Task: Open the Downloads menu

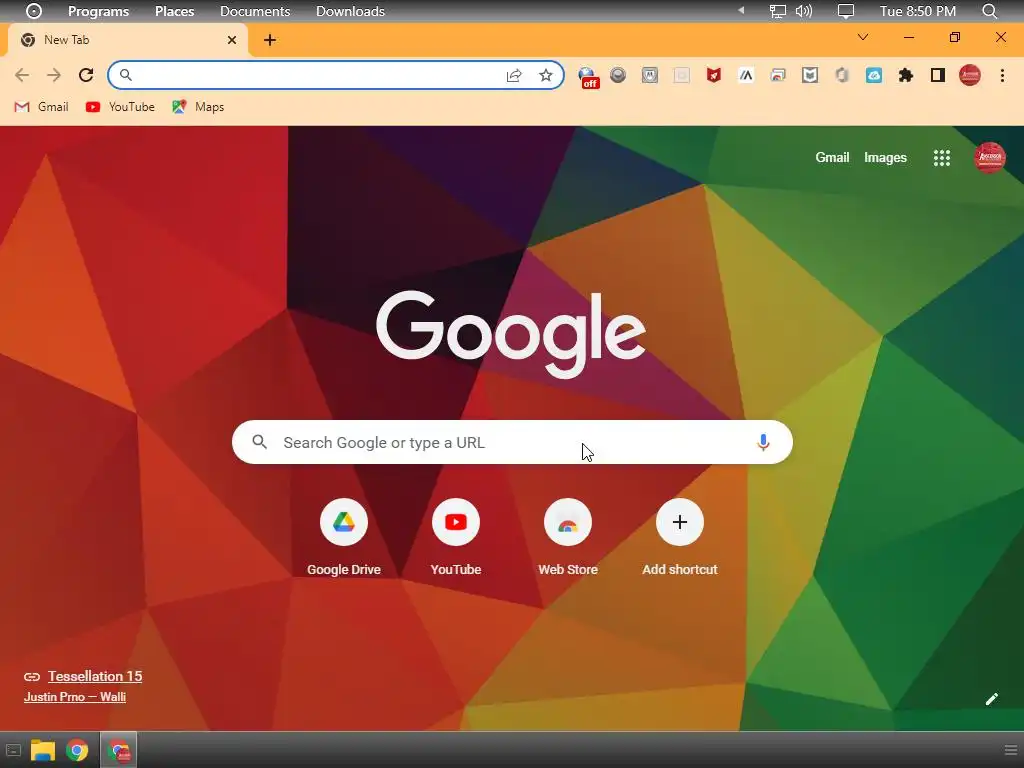Action: 350,11
